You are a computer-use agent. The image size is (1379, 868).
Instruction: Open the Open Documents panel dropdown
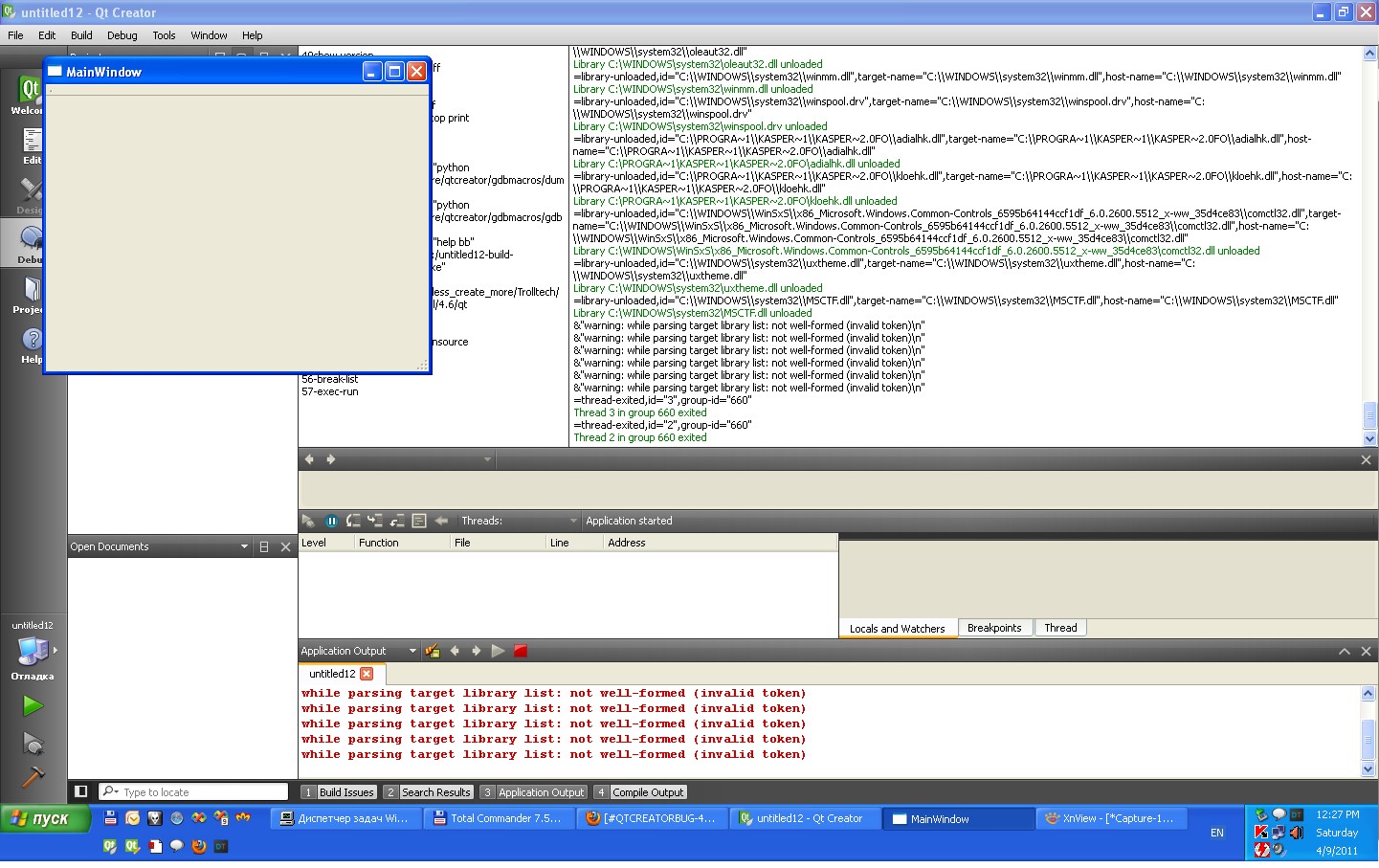(244, 546)
